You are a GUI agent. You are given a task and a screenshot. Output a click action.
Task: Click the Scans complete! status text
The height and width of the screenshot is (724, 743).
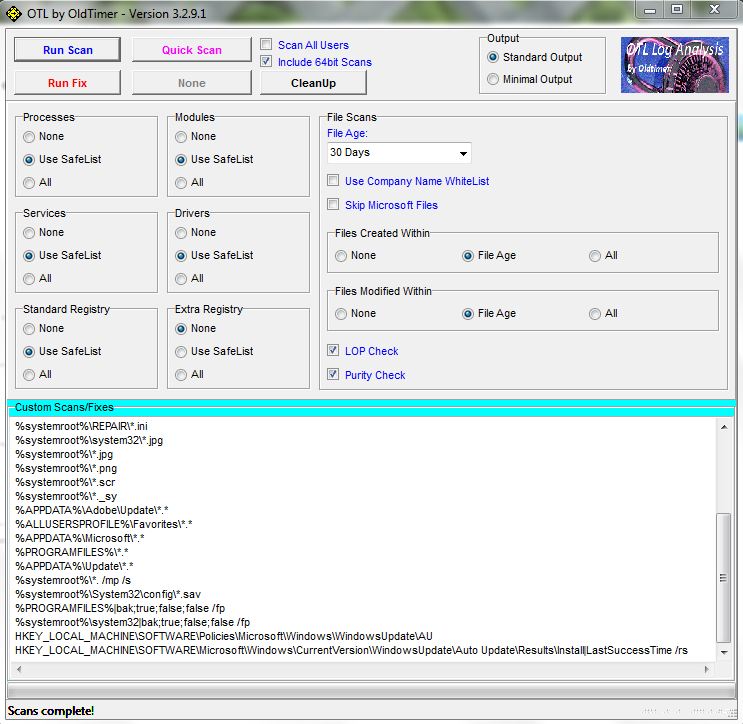click(50, 711)
